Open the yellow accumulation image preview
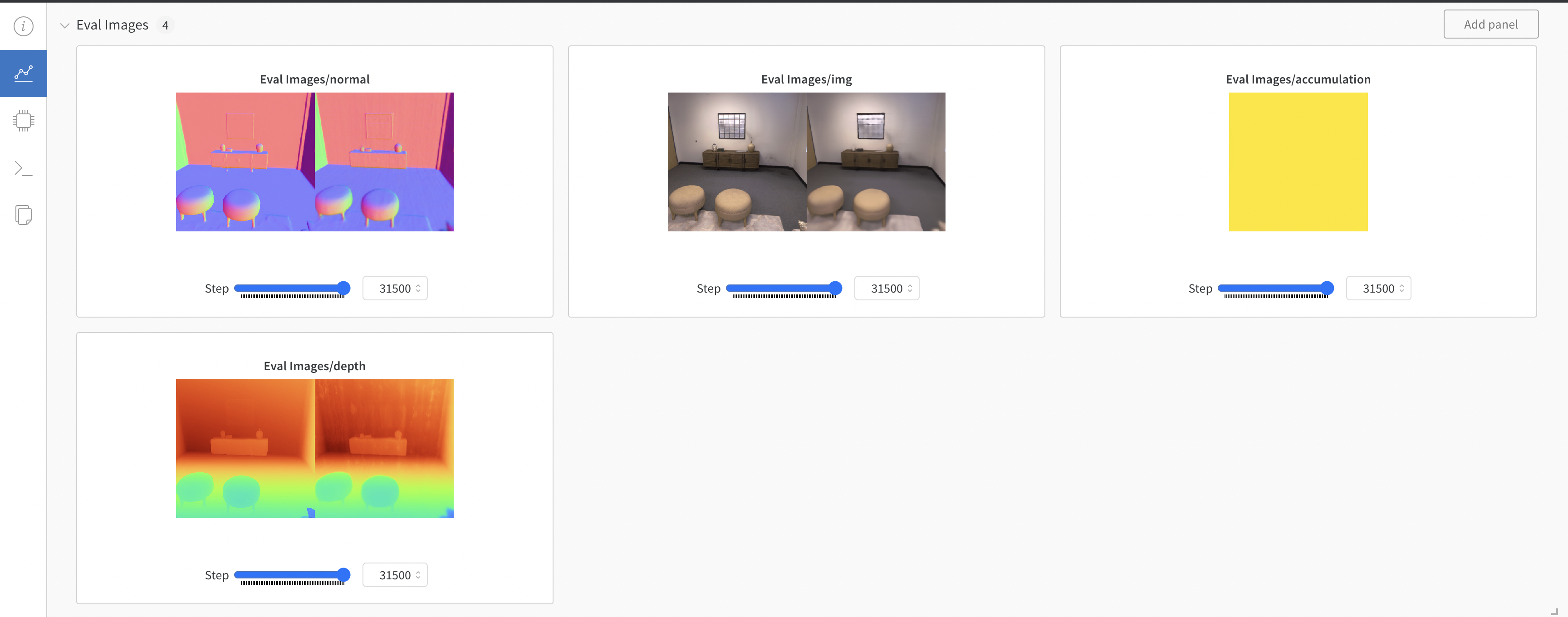 coord(1298,162)
